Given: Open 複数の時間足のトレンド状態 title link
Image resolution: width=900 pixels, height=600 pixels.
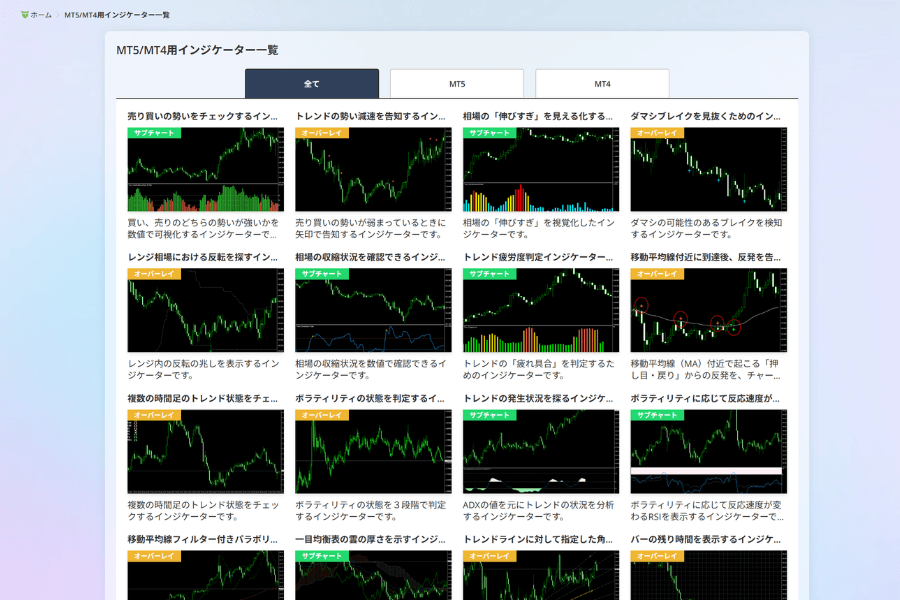Looking at the screenshot, I should pyautogui.click(x=203, y=398).
